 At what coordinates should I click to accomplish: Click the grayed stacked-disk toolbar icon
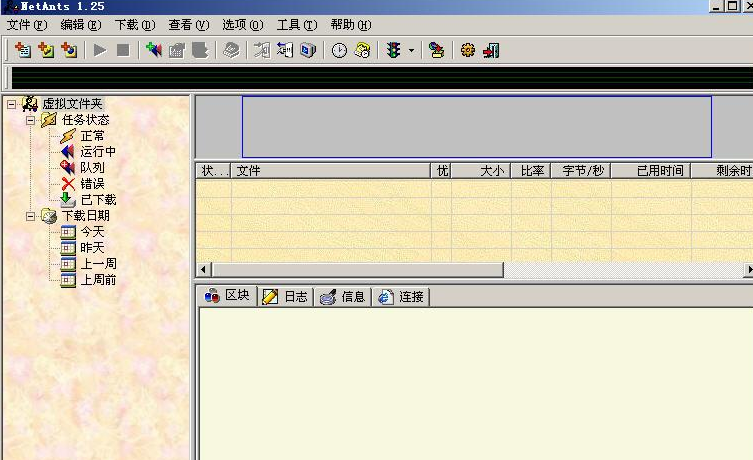231,50
